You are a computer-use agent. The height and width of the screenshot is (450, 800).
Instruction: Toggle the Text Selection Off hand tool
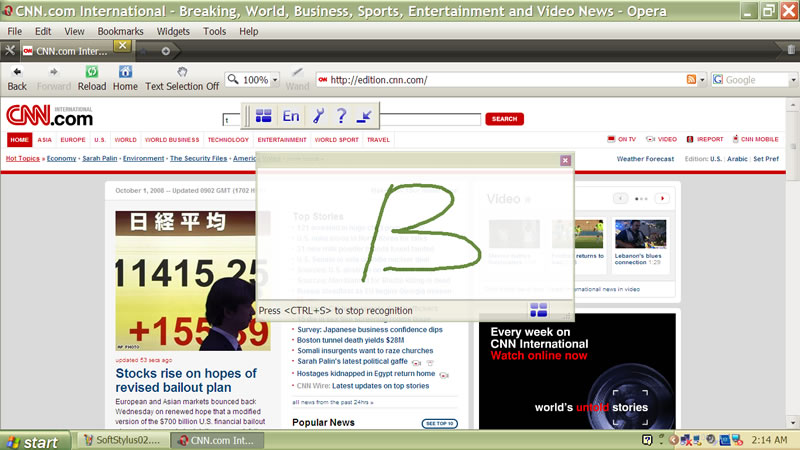182,72
